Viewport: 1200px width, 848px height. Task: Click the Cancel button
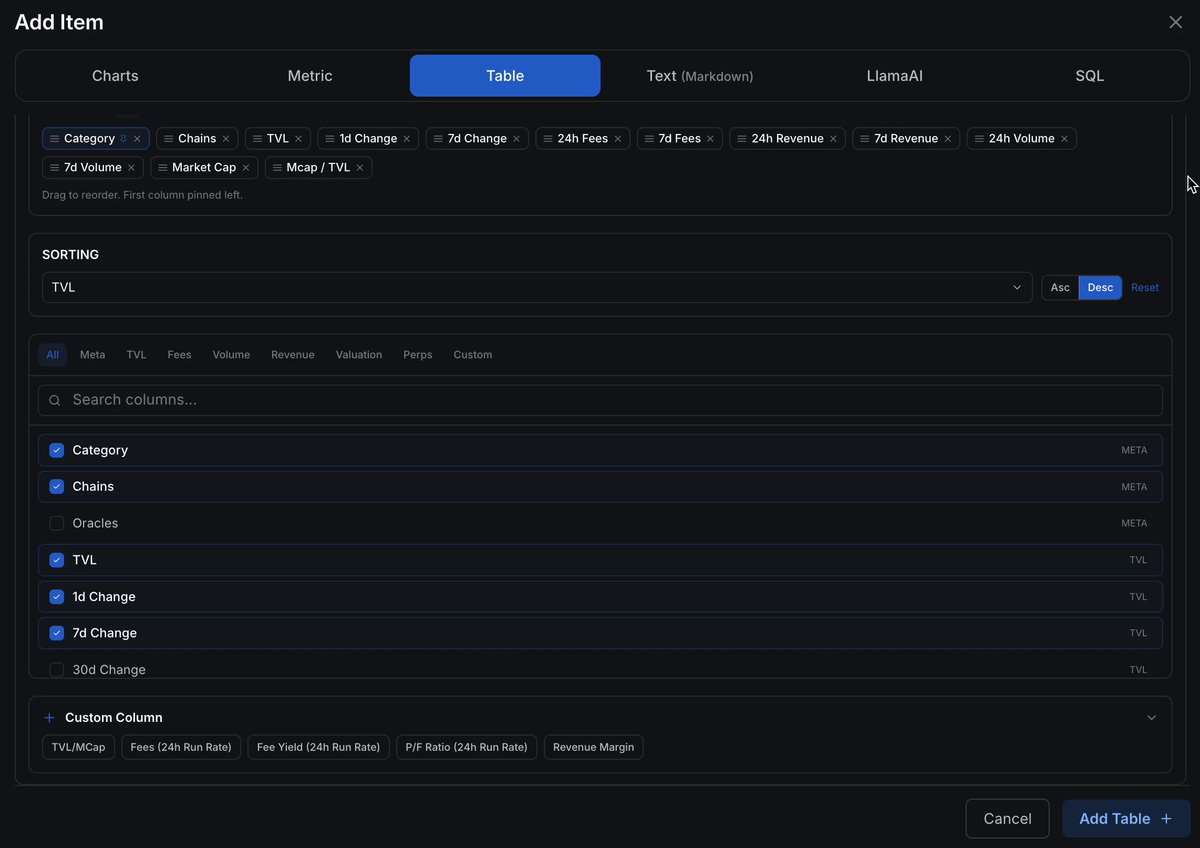pyautogui.click(x=1007, y=819)
